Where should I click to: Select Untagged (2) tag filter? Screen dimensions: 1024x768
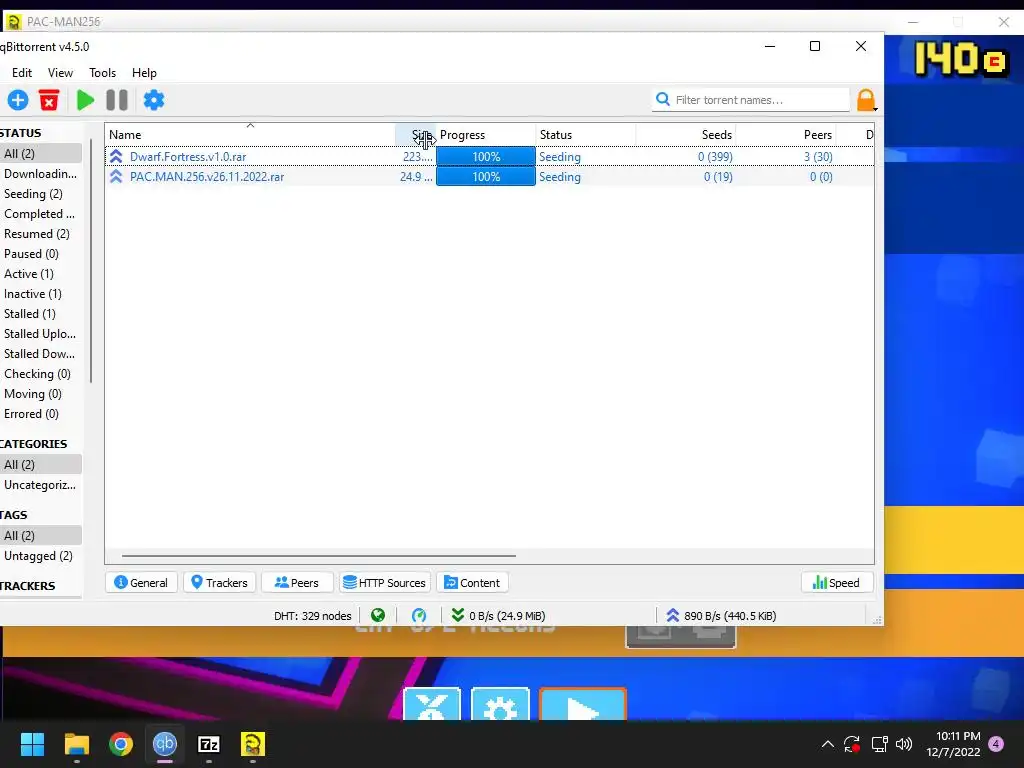(x=40, y=556)
